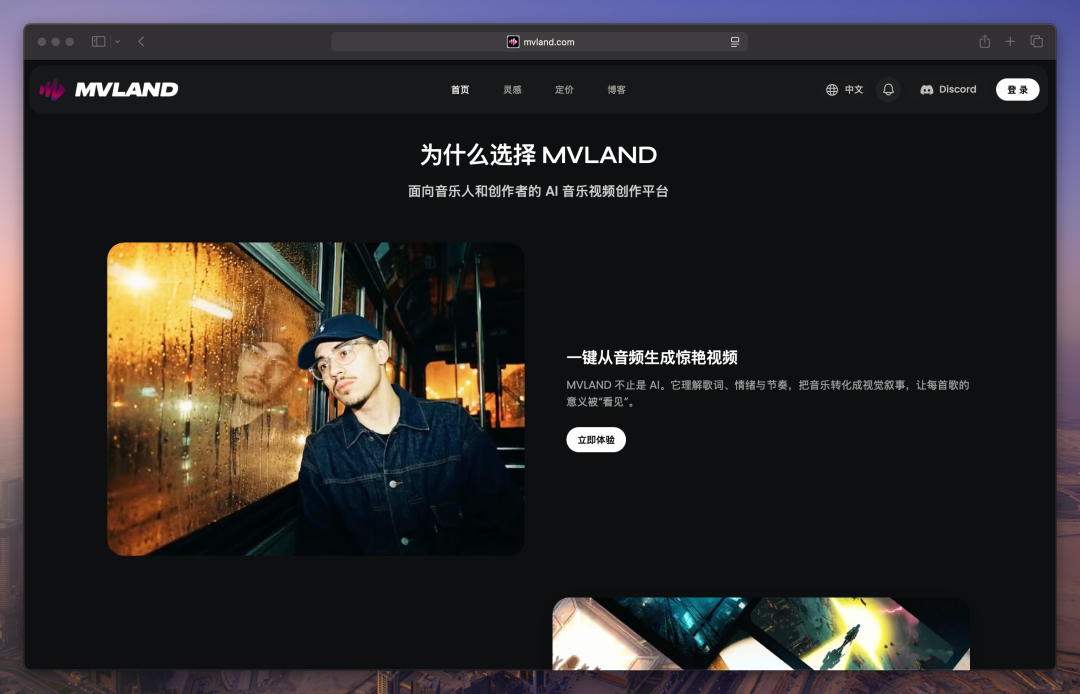Viewport: 1080px width, 694px height.
Task: Click the anime collage image below
Action: pyautogui.click(x=761, y=633)
